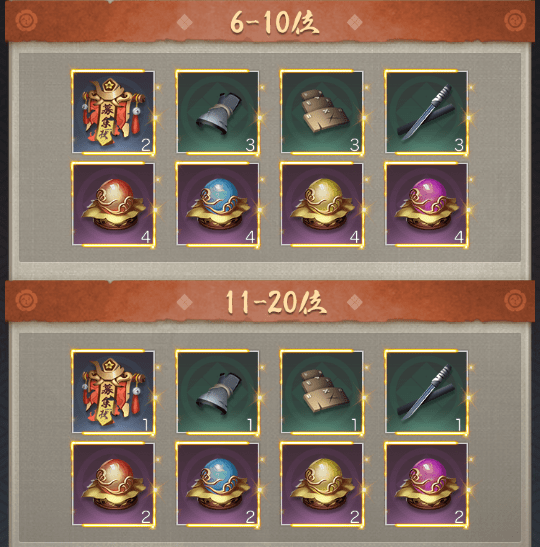Click the blue orb with quantity 4
540x547 pixels.
tap(218, 204)
